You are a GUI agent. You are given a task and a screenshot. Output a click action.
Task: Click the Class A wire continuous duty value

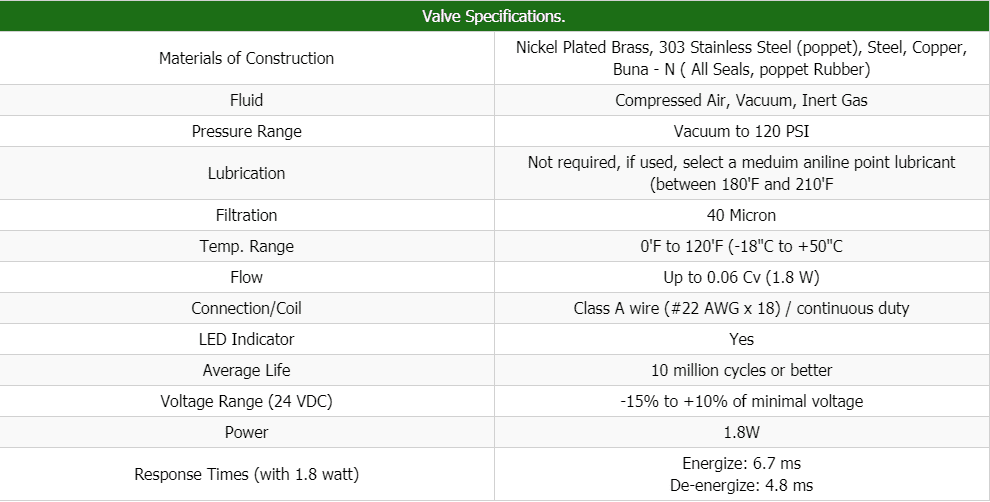741,308
